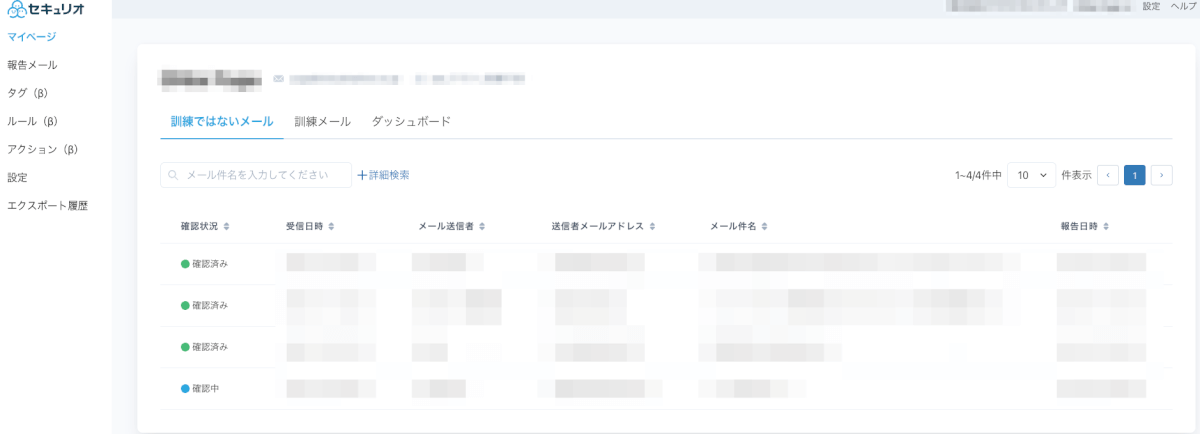Focus the メール件名 search field
This screenshot has width=1200, height=434.
coord(256,175)
